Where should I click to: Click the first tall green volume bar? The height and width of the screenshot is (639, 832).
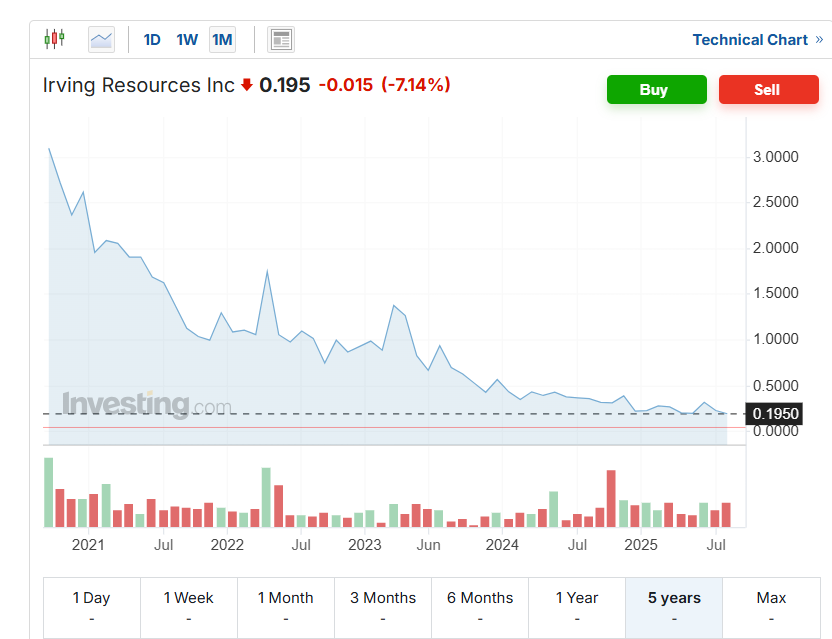point(48,493)
